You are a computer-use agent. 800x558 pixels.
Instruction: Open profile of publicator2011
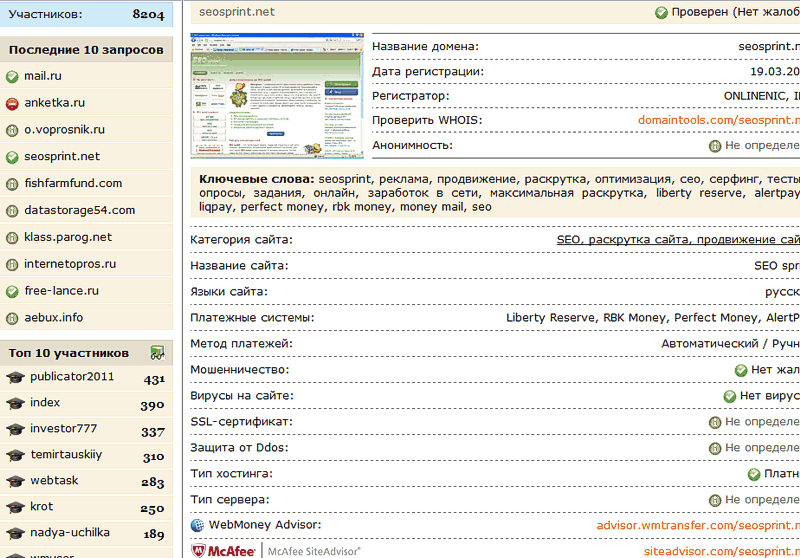click(x=72, y=376)
